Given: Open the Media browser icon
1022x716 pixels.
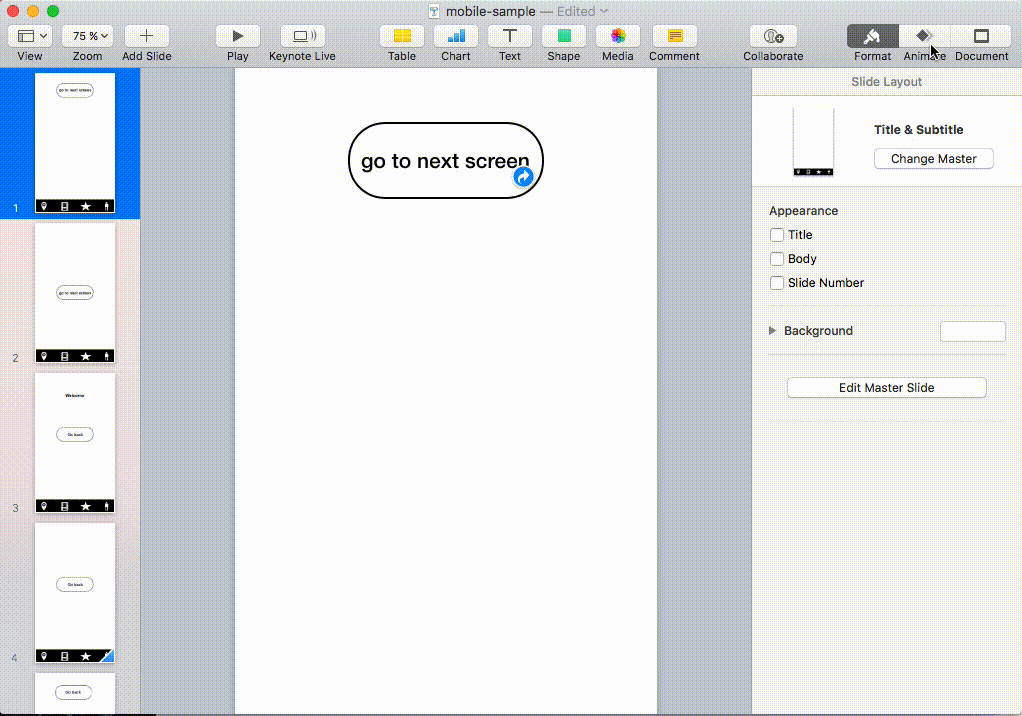Looking at the screenshot, I should coord(618,36).
